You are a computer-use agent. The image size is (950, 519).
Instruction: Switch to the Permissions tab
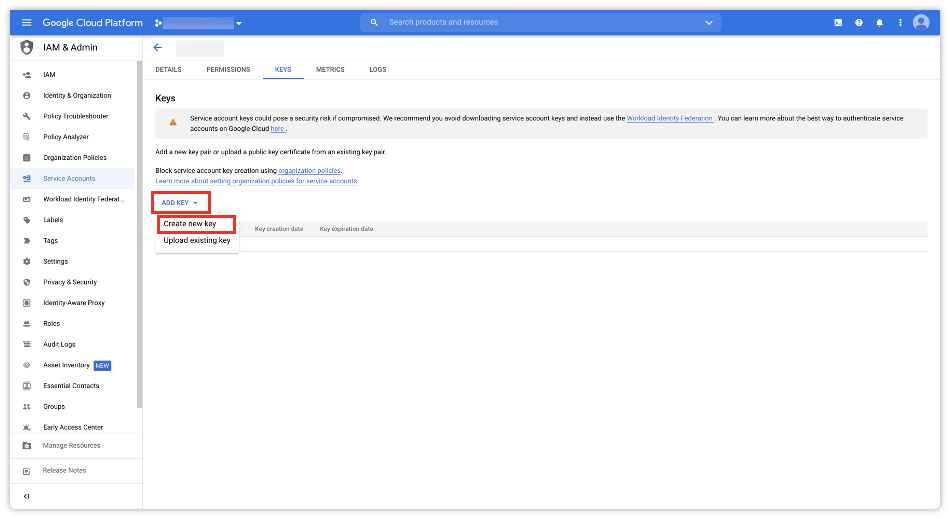[228, 70]
